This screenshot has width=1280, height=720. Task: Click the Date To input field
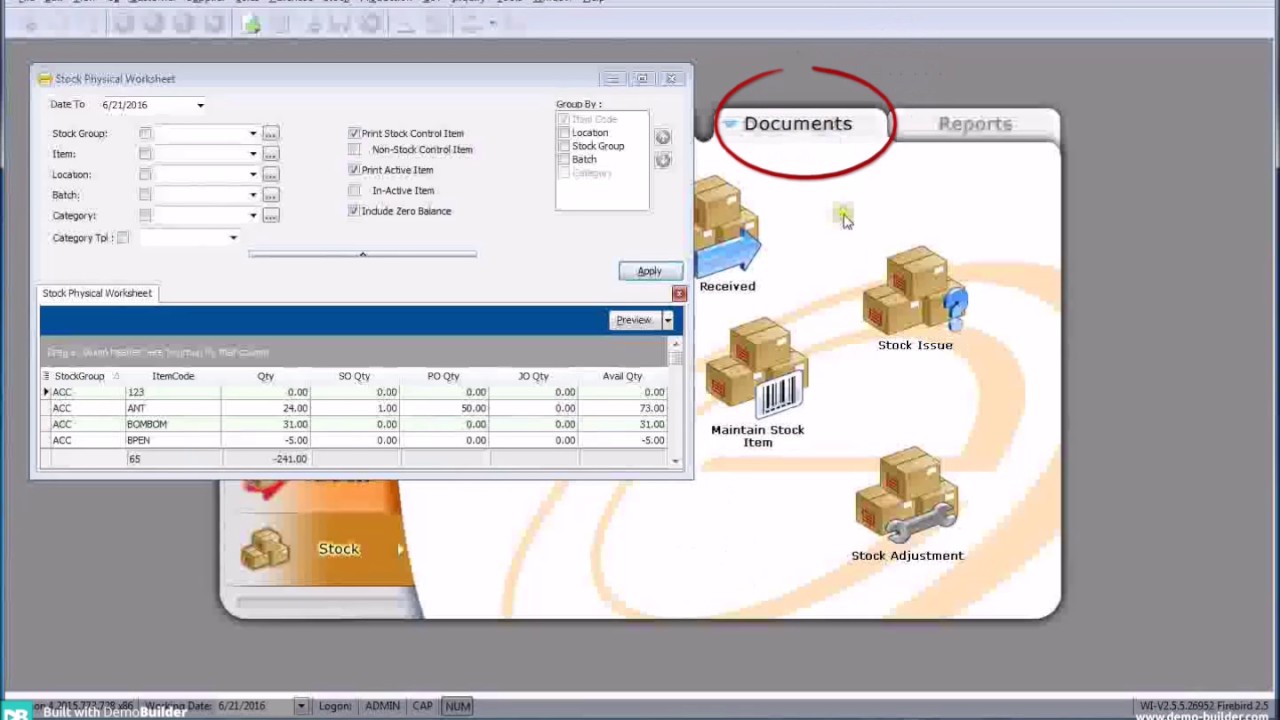pyautogui.click(x=146, y=105)
